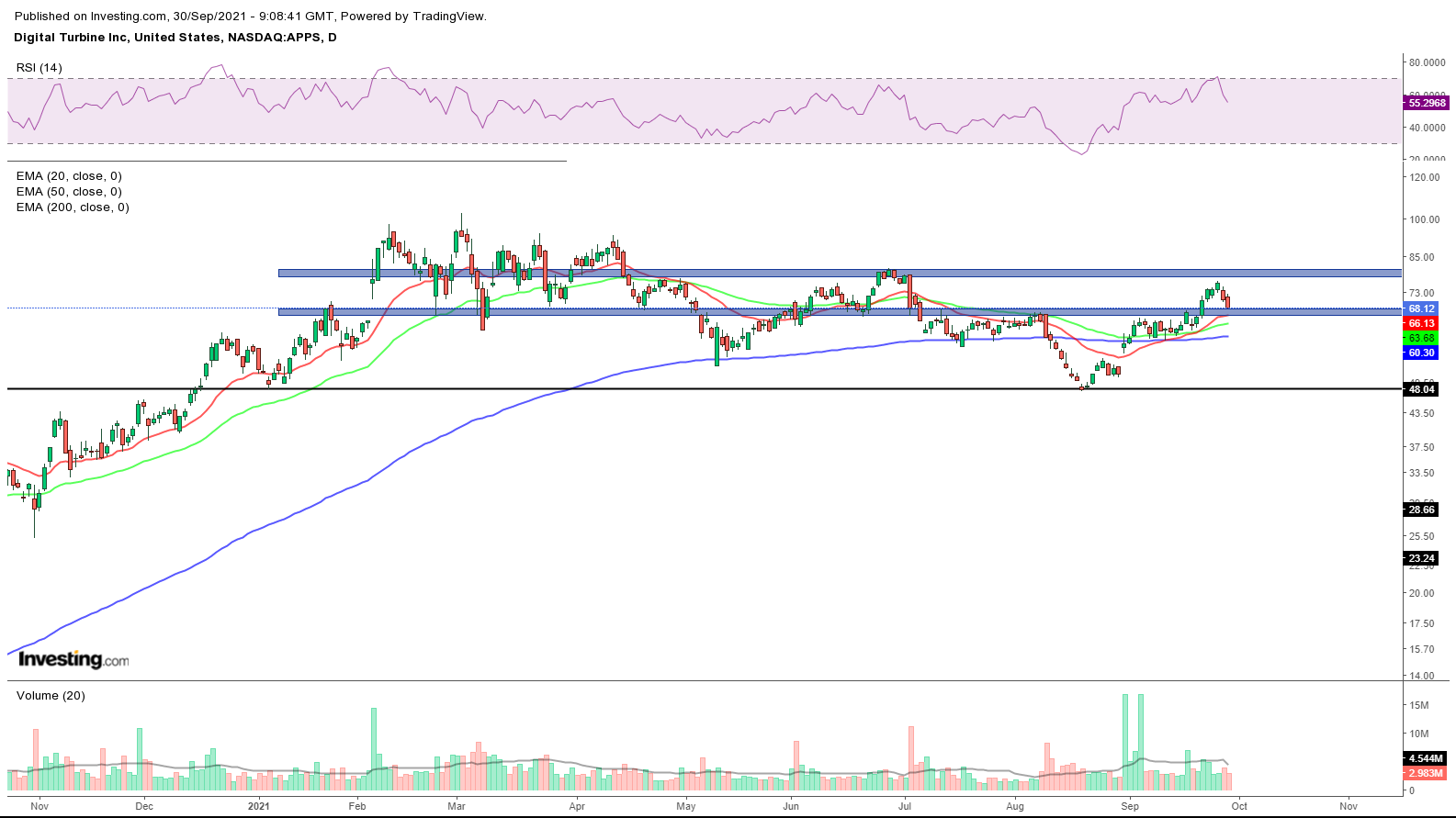Click the red 66.13 EMA price tag

[x=1421, y=323]
